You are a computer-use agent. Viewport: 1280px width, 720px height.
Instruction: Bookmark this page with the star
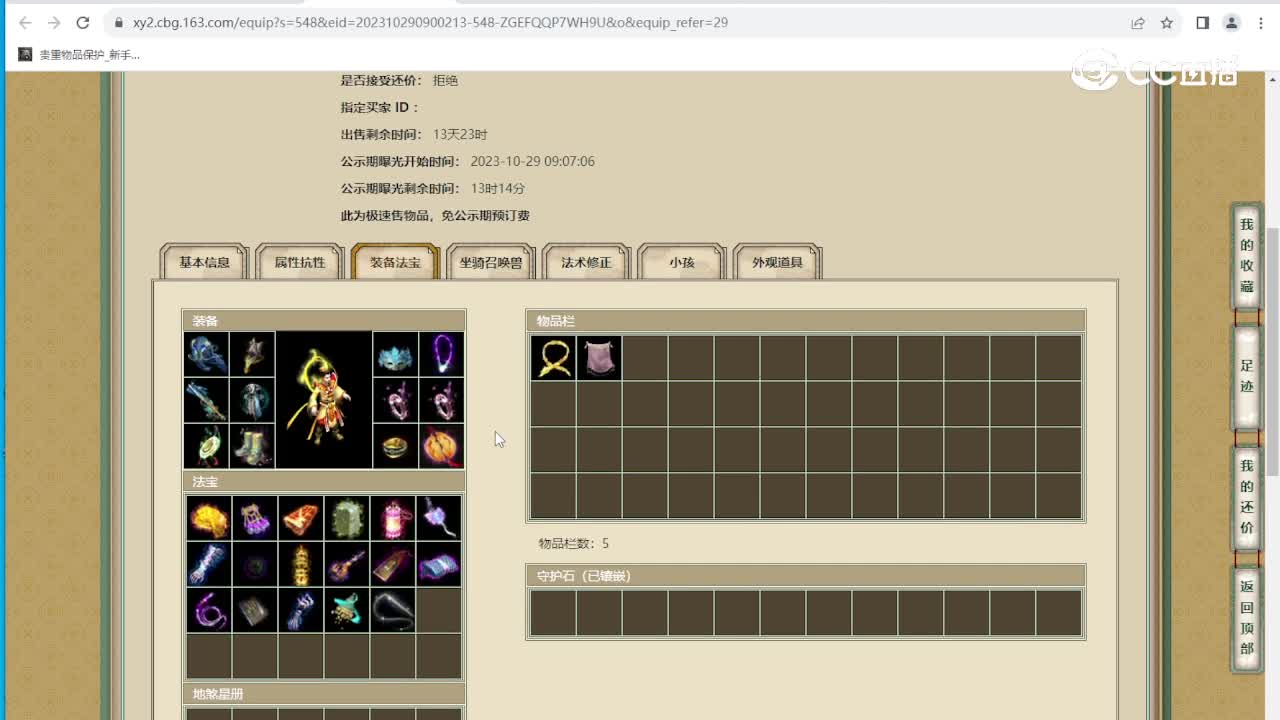[1166, 22]
